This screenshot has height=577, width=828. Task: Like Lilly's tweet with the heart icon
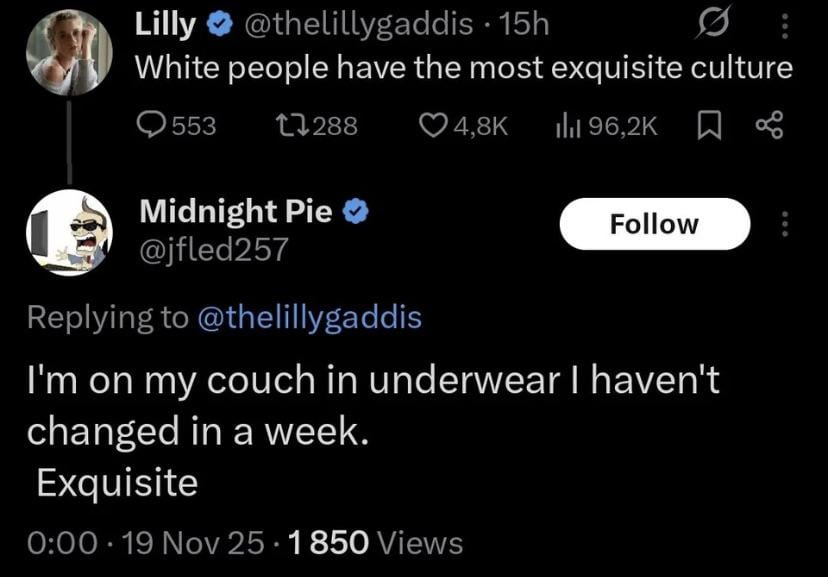(431, 125)
